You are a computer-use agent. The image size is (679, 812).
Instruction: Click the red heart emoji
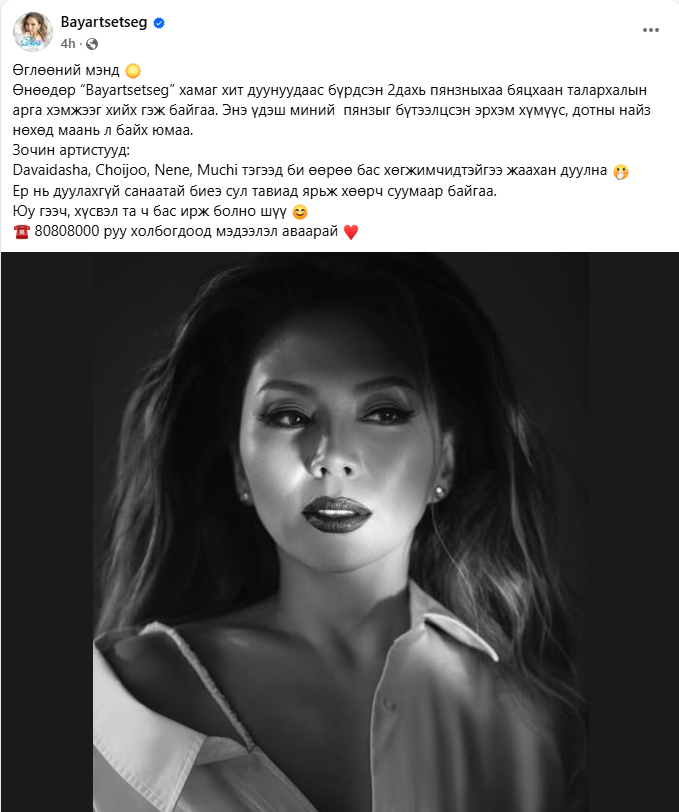[351, 231]
